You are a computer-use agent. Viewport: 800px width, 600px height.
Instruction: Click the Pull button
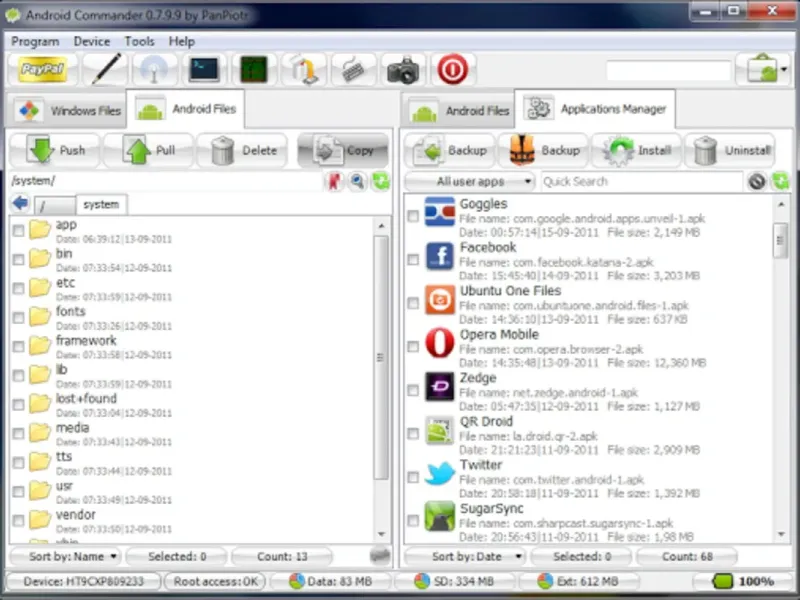pos(148,151)
